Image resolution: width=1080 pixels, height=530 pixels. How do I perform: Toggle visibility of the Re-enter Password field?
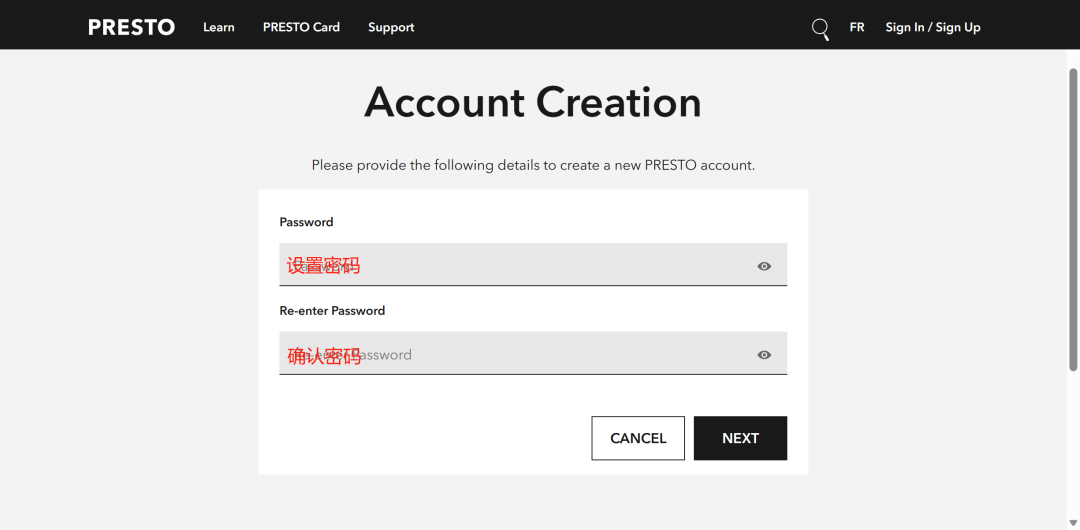(764, 355)
